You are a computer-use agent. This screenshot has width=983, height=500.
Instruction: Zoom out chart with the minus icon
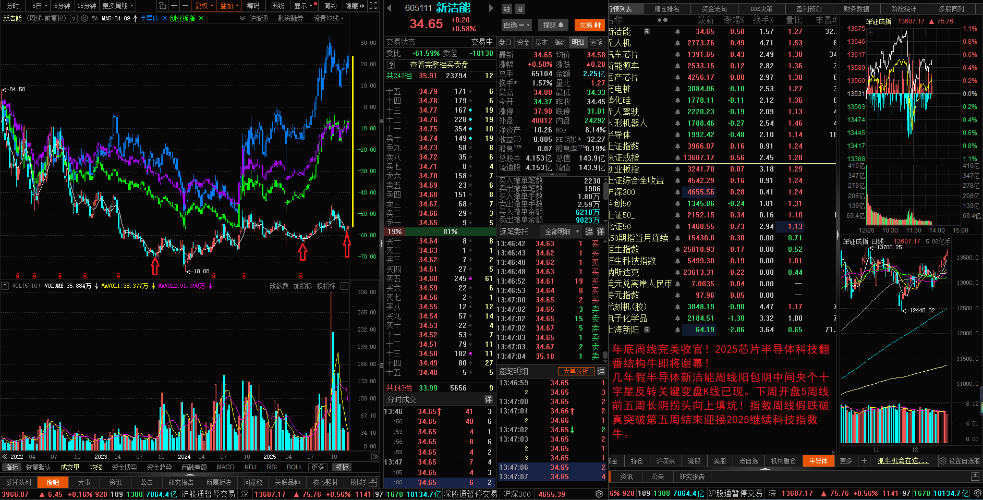click(x=186, y=6)
